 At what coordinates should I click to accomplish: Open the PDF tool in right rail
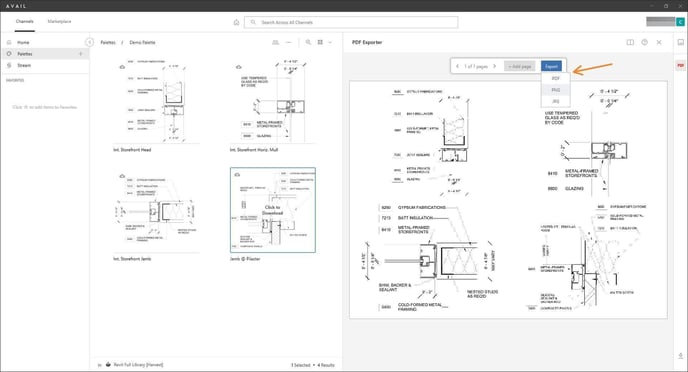pyautogui.click(x=681, y=65)
